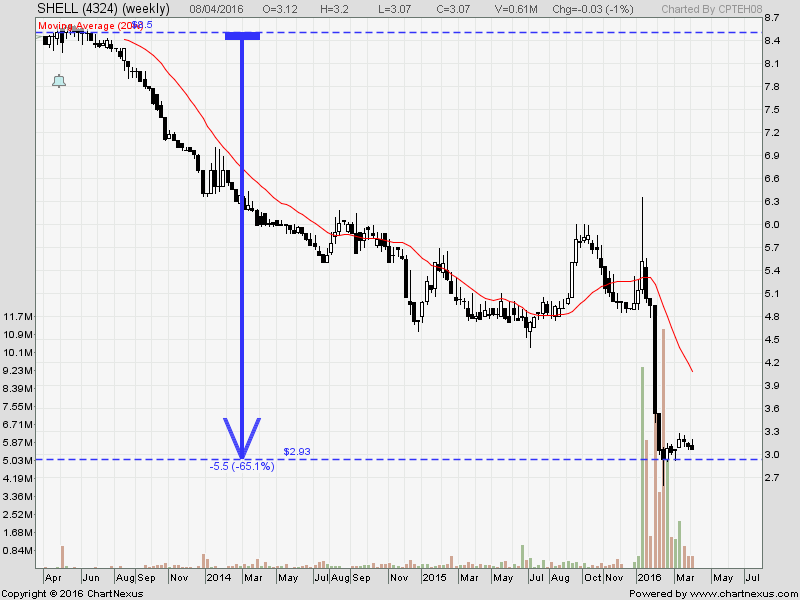The width and height of the screenshot is (800, 600).
Task: Select the $2.93 price level label
Action: tap(297, 452)
